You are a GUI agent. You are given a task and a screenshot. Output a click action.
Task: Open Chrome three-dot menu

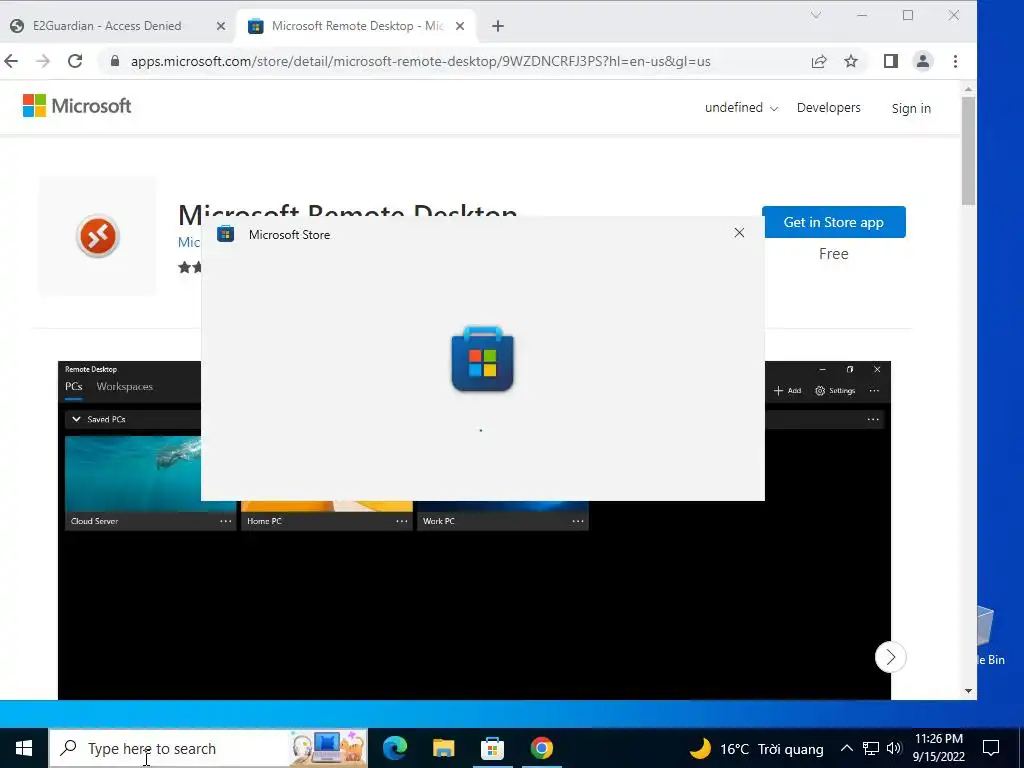tap(955, 61)
